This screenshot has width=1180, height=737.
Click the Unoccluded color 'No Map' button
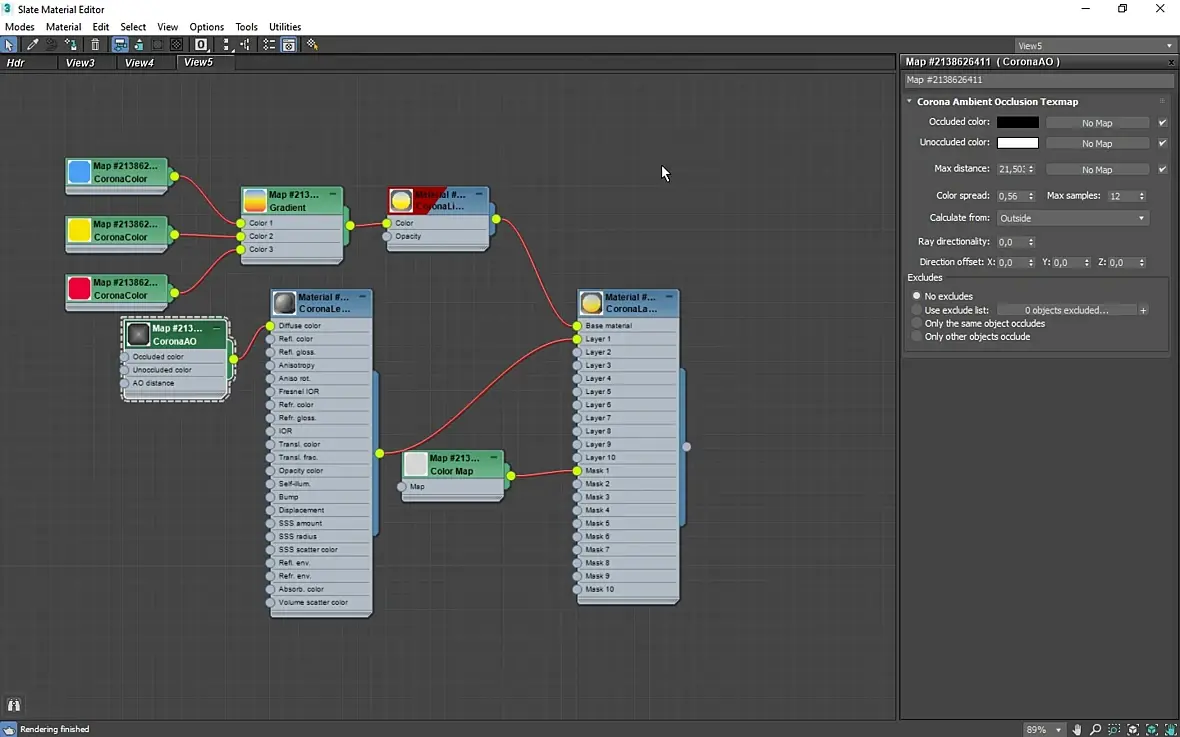click(x=1096, y=143)
